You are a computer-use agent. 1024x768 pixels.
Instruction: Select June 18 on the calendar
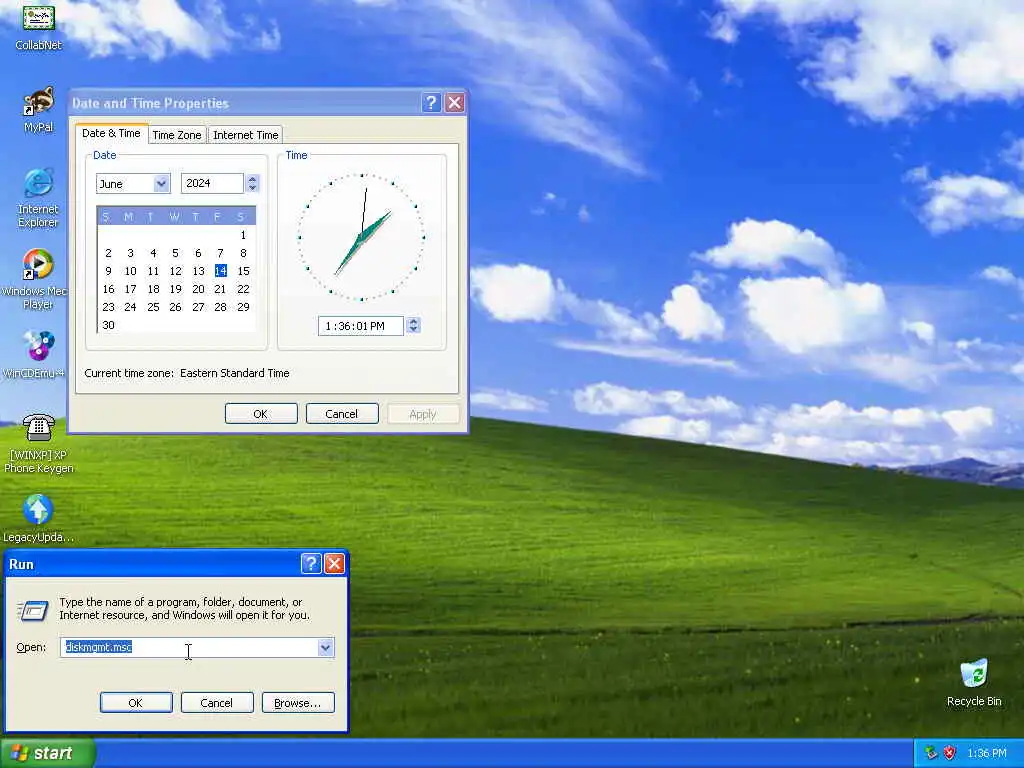pos(153,289)
